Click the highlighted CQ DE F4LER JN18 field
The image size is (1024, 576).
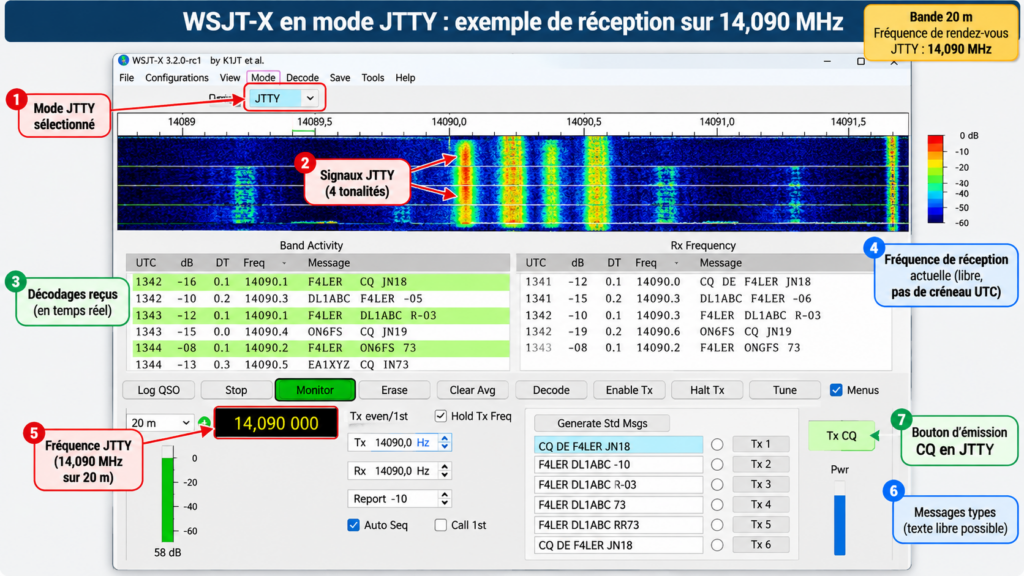(618, 446)
